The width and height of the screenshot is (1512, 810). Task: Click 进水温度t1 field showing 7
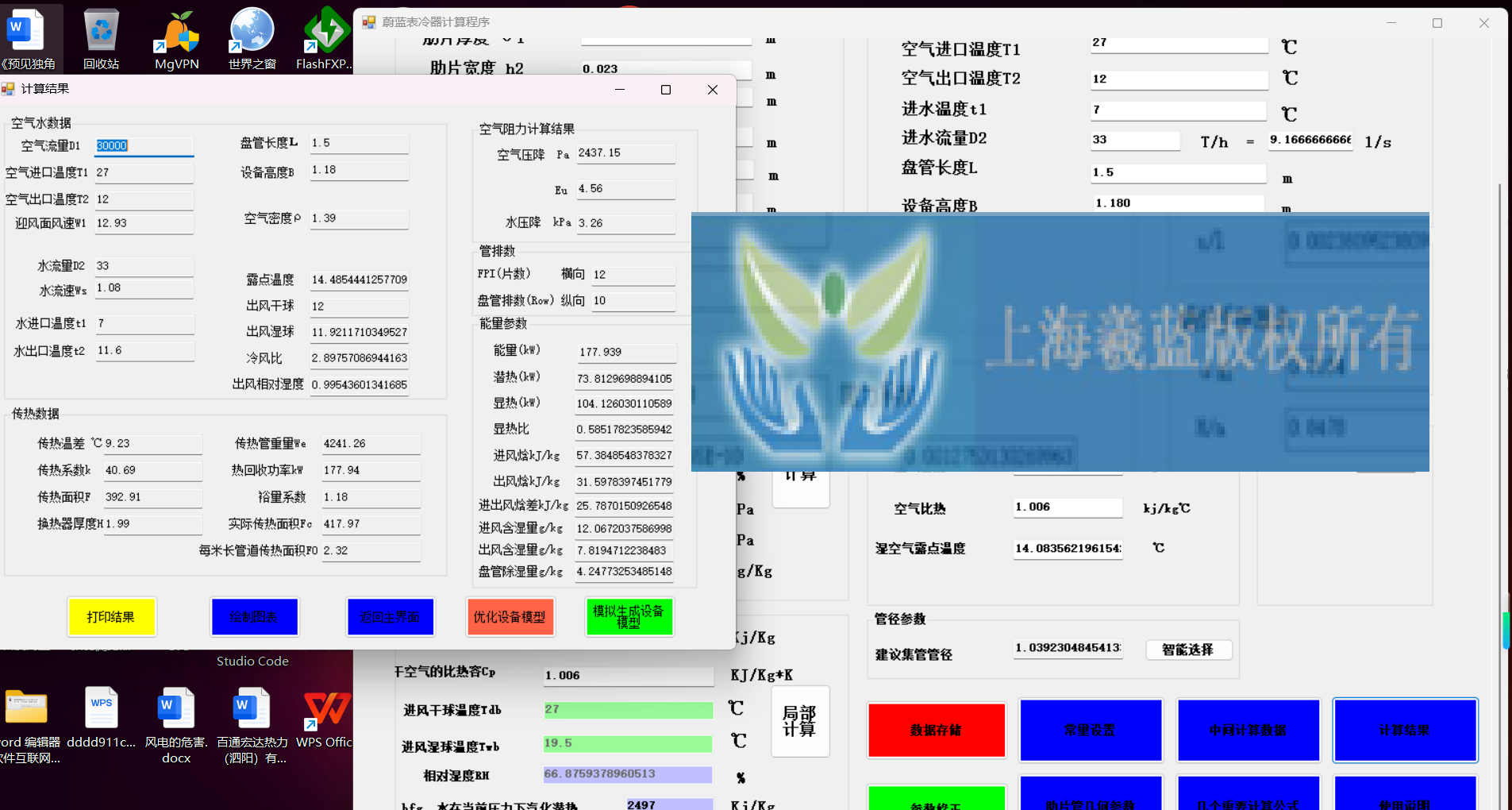pyautogui.click(x=1179, y=110)
